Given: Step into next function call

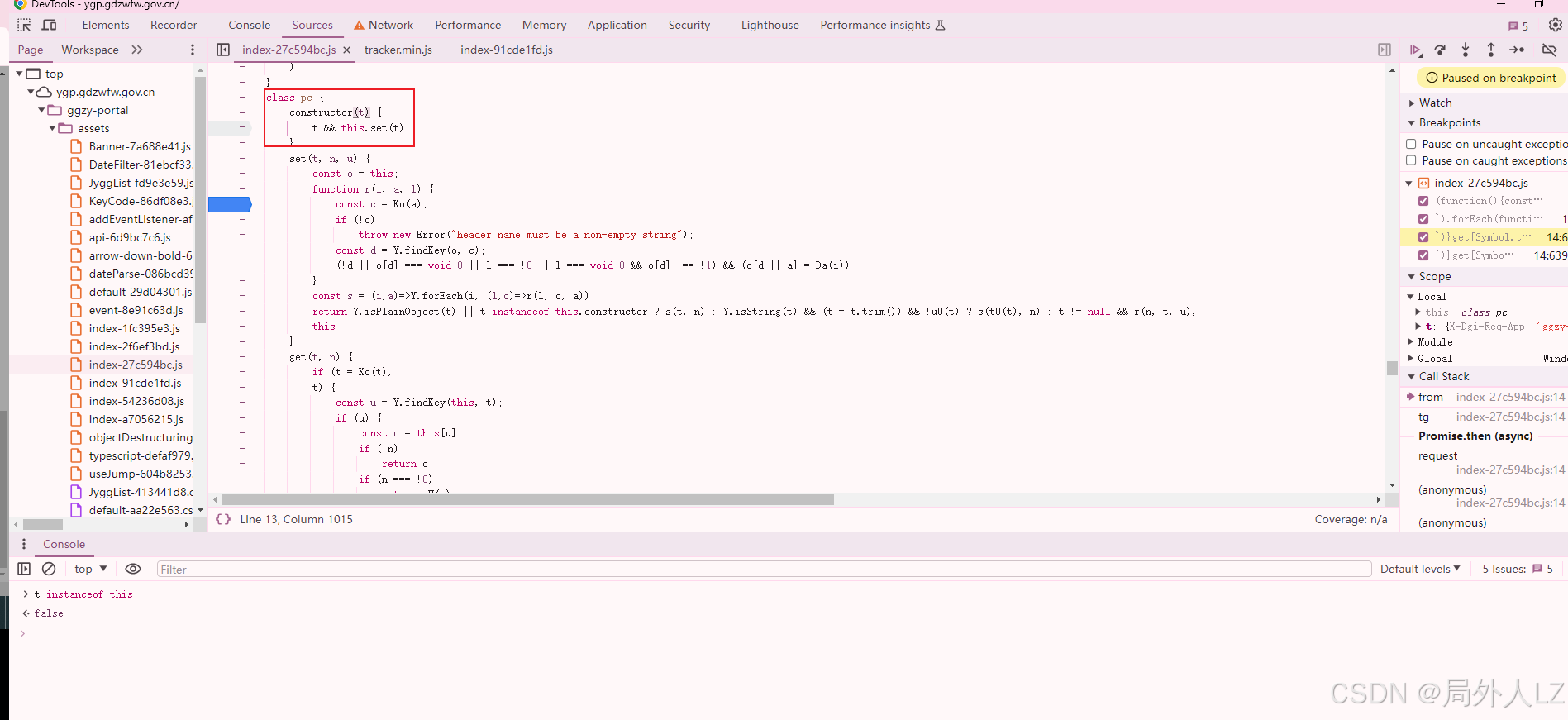Looking at the screenshot, I should coord(1466,50).
